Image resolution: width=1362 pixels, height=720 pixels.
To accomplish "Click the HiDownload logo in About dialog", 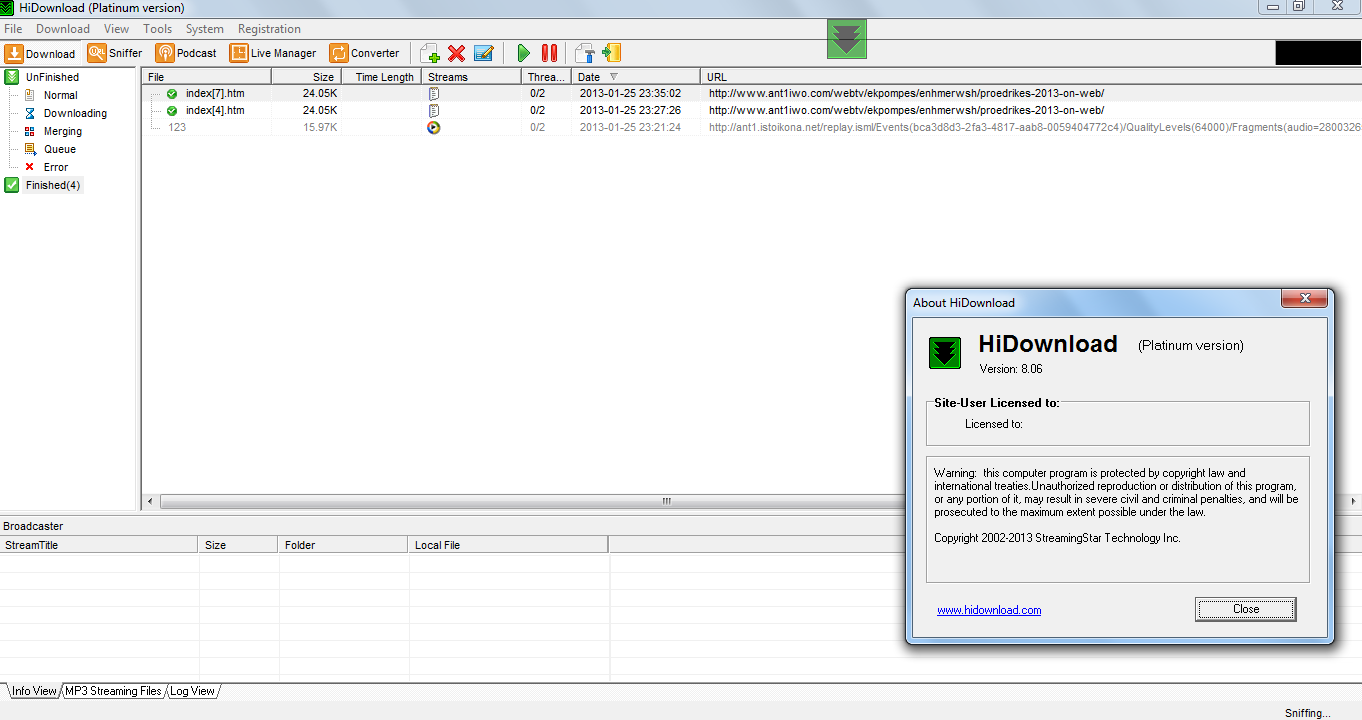I will click(x=945, y=353).
